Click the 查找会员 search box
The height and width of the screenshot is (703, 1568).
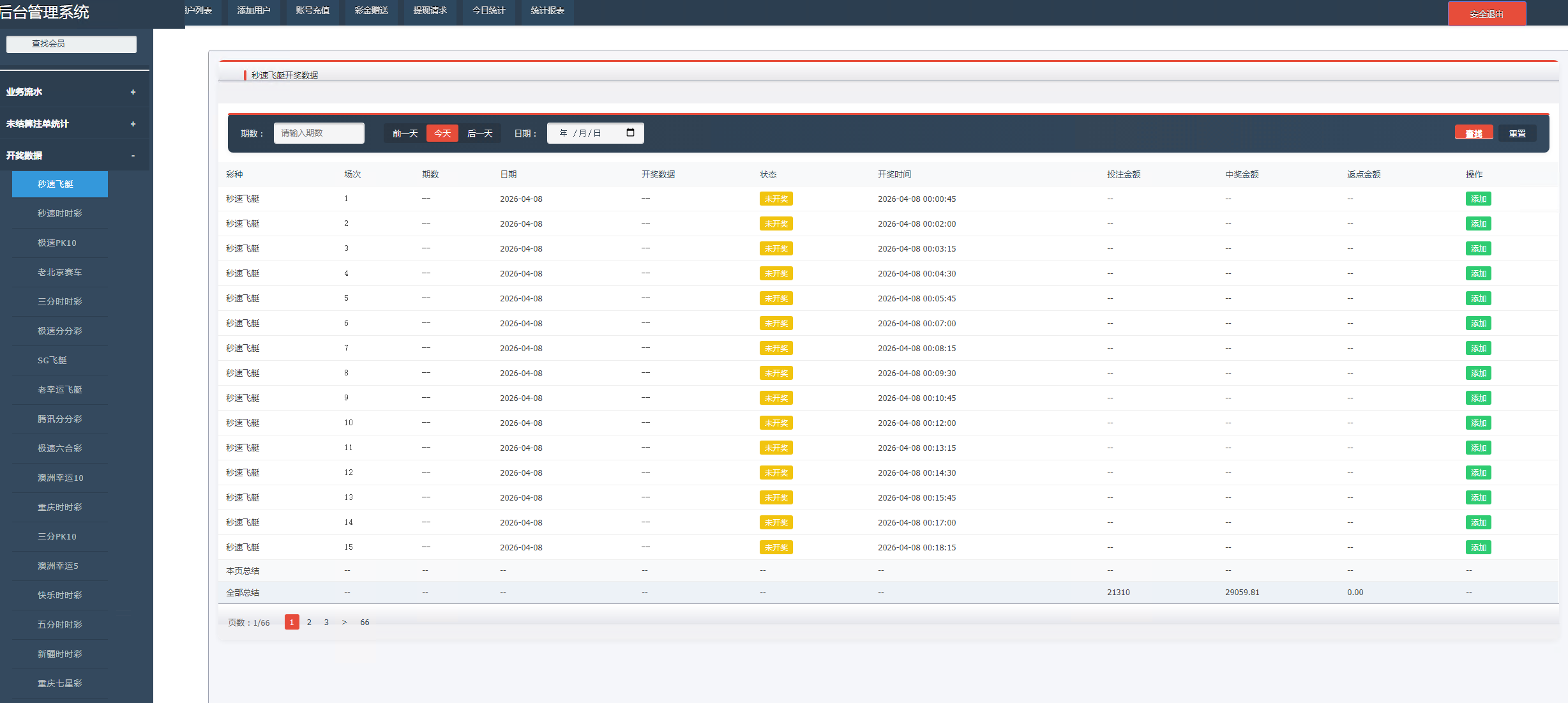72,44
